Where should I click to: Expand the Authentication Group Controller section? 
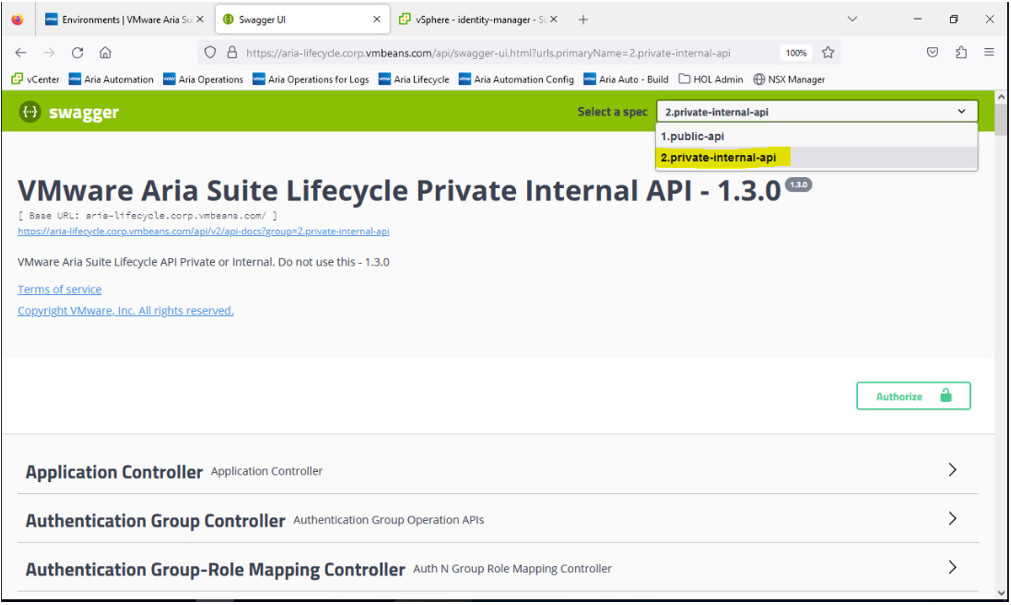[x=952, y=519]
